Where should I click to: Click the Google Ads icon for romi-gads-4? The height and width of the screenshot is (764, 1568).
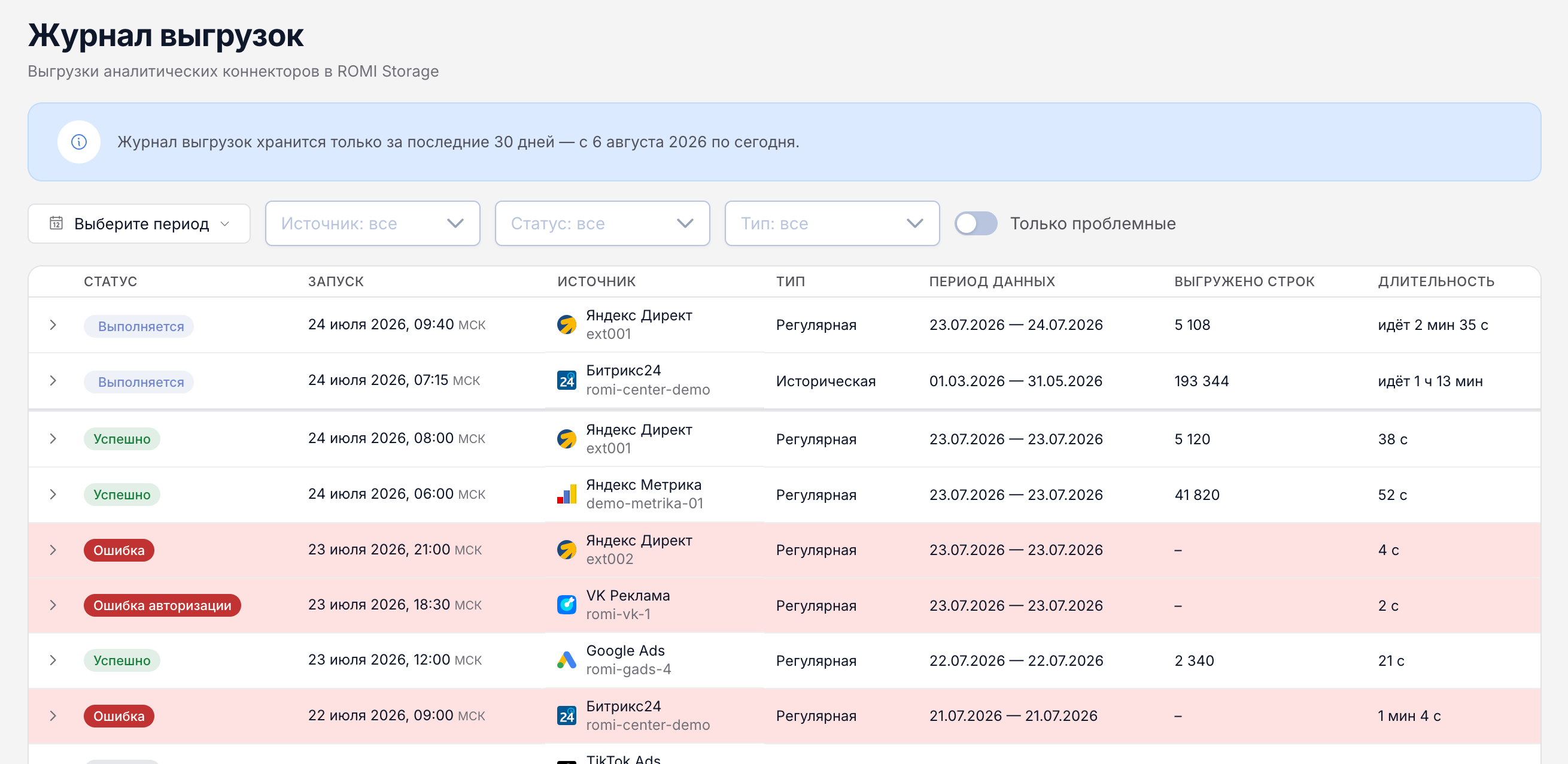pyautogui.click(x=567, y=660)
